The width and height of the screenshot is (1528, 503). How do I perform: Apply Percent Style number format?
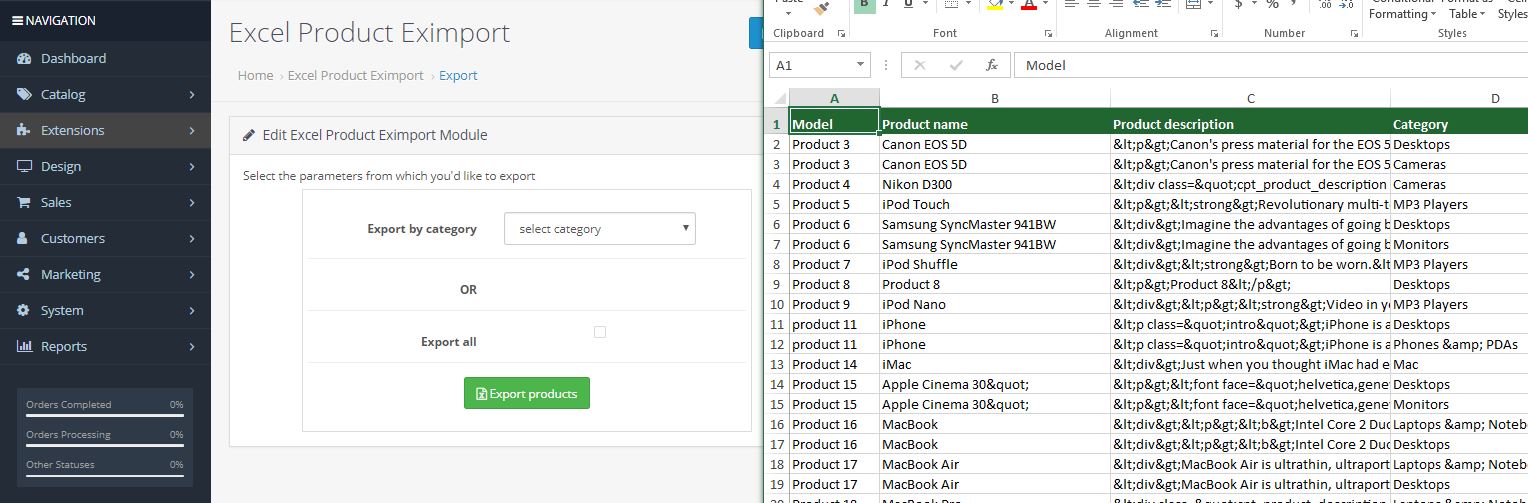pos(1272,4)
